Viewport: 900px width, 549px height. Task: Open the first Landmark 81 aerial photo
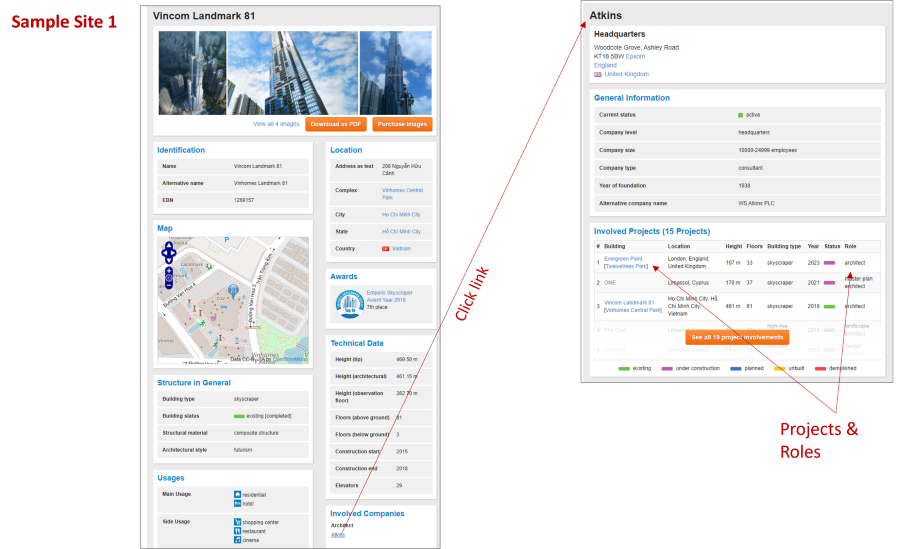(192, 73)
